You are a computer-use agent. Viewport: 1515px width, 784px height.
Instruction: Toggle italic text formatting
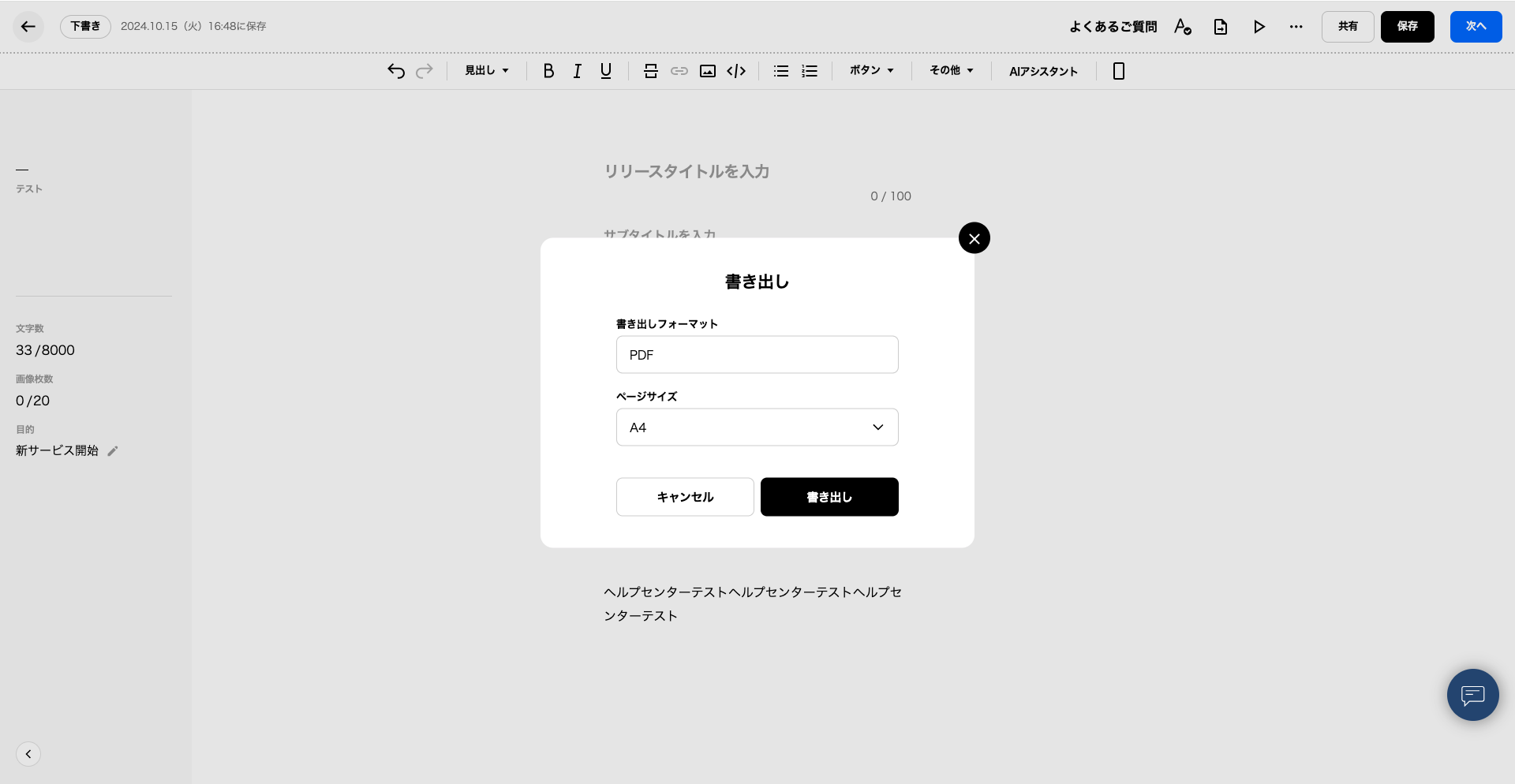point(577,71)
